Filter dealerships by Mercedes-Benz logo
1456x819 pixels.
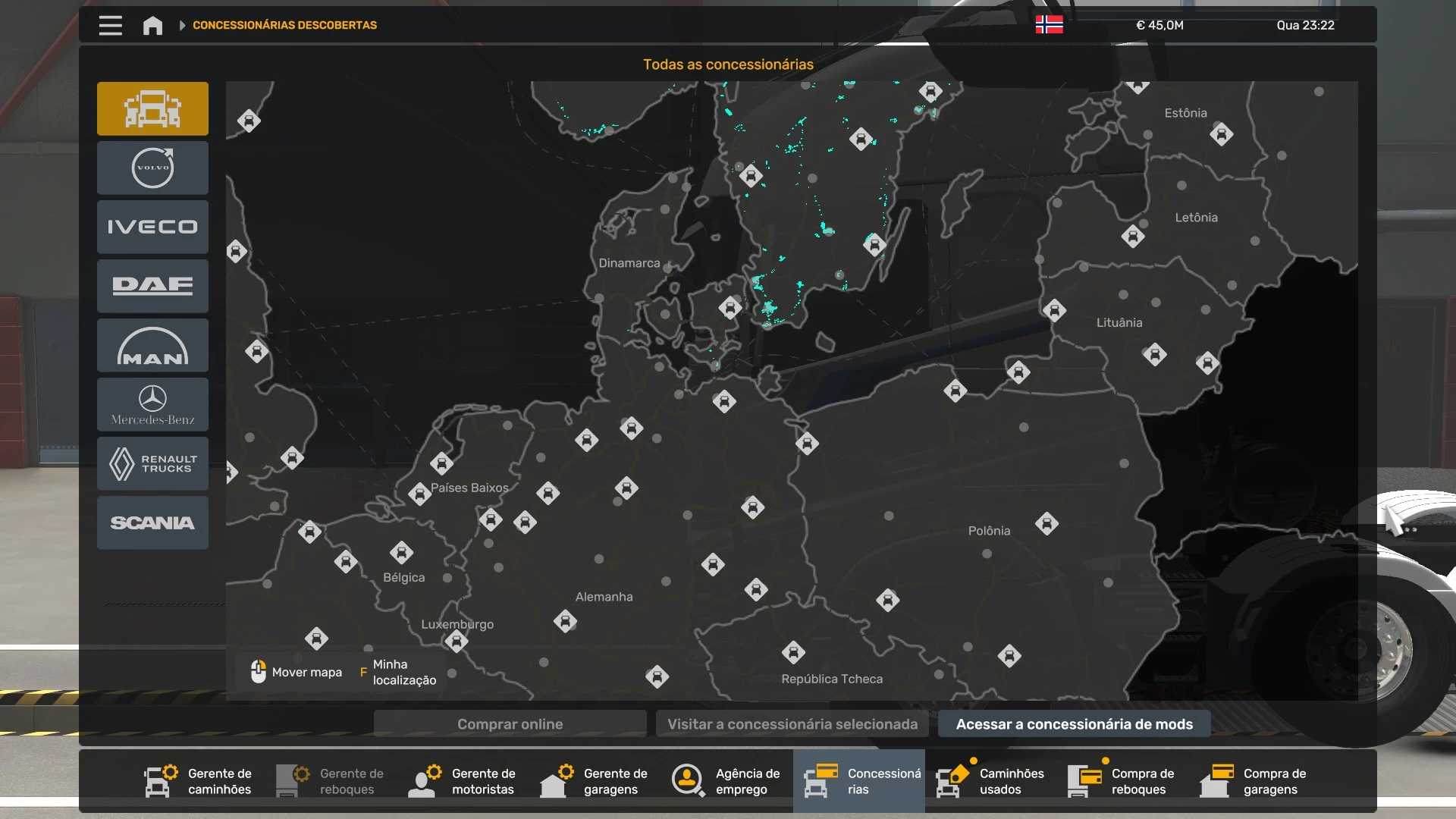tap(152, 404)
